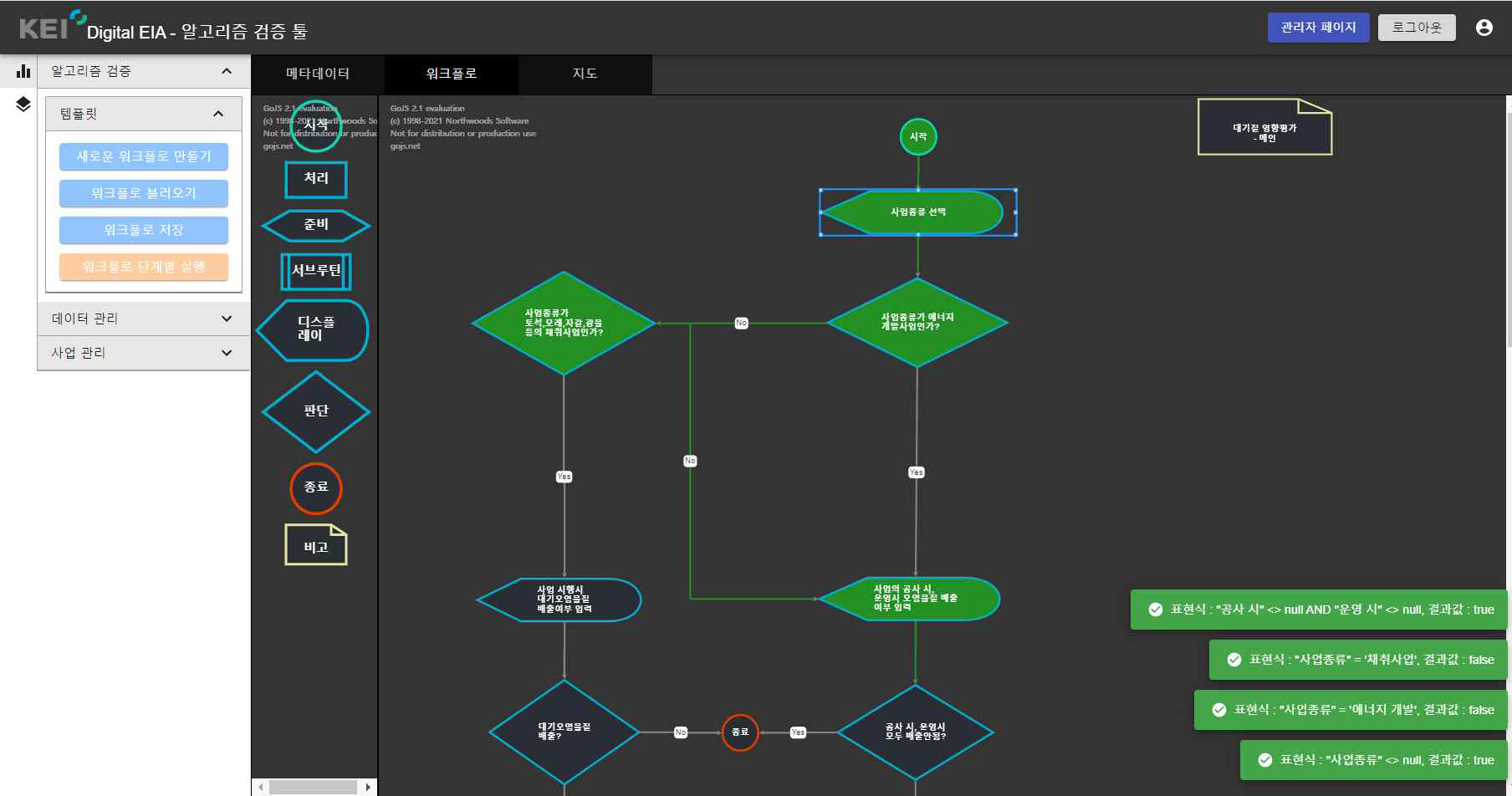
Task: Expand the 사업 관리 section
Action: [x=144, y=353]
